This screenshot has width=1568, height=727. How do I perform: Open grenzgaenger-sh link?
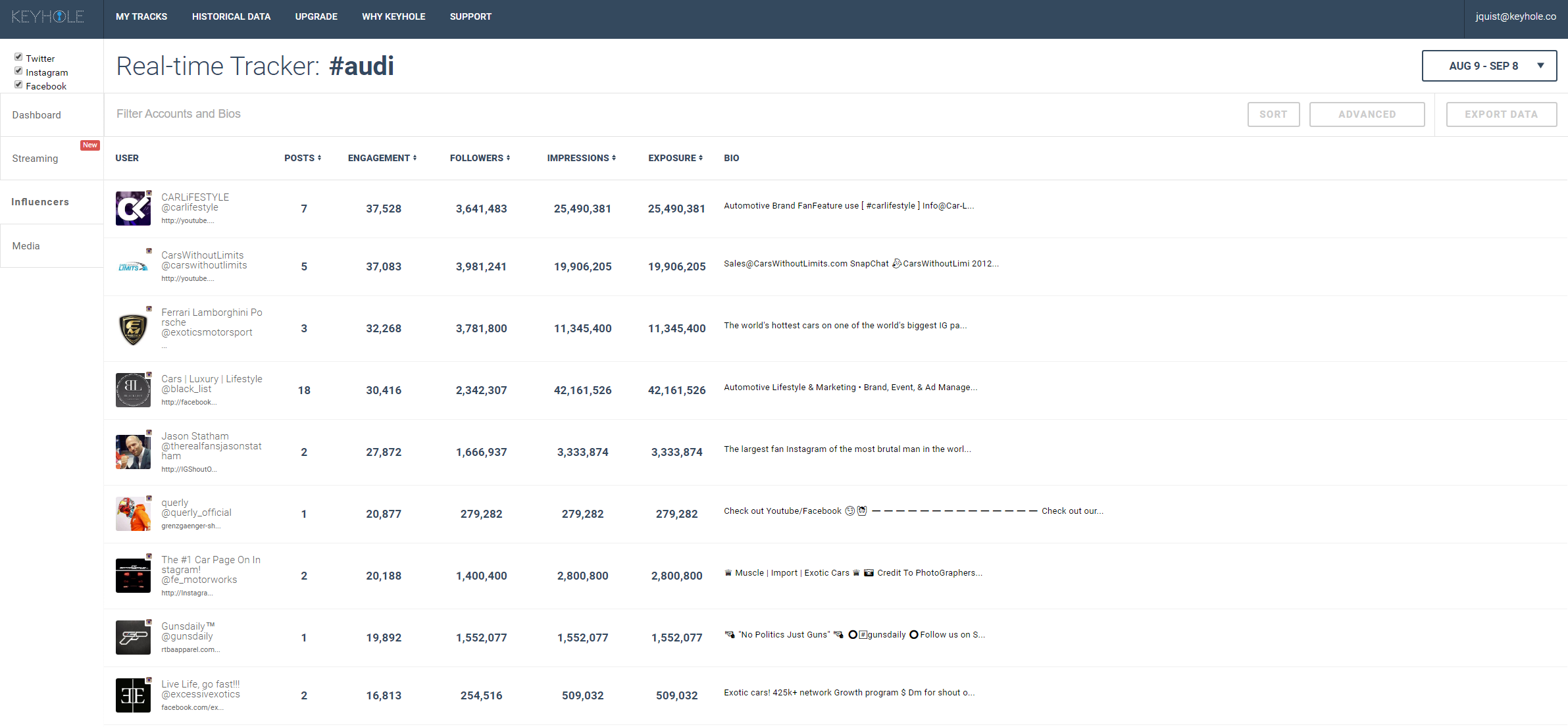click(x=191, y=526)
